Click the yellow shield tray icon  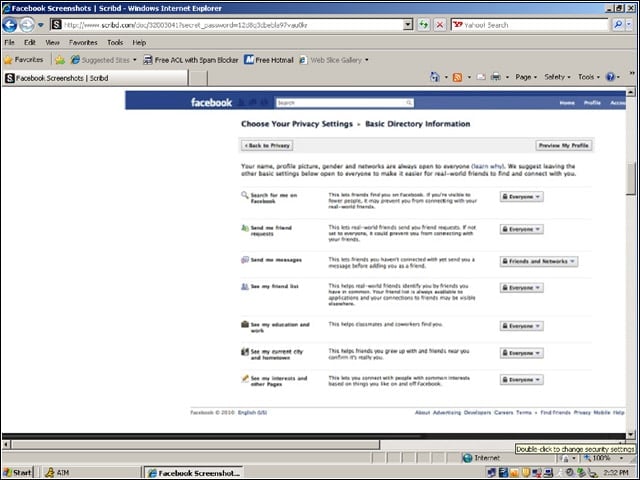point(525,473)
